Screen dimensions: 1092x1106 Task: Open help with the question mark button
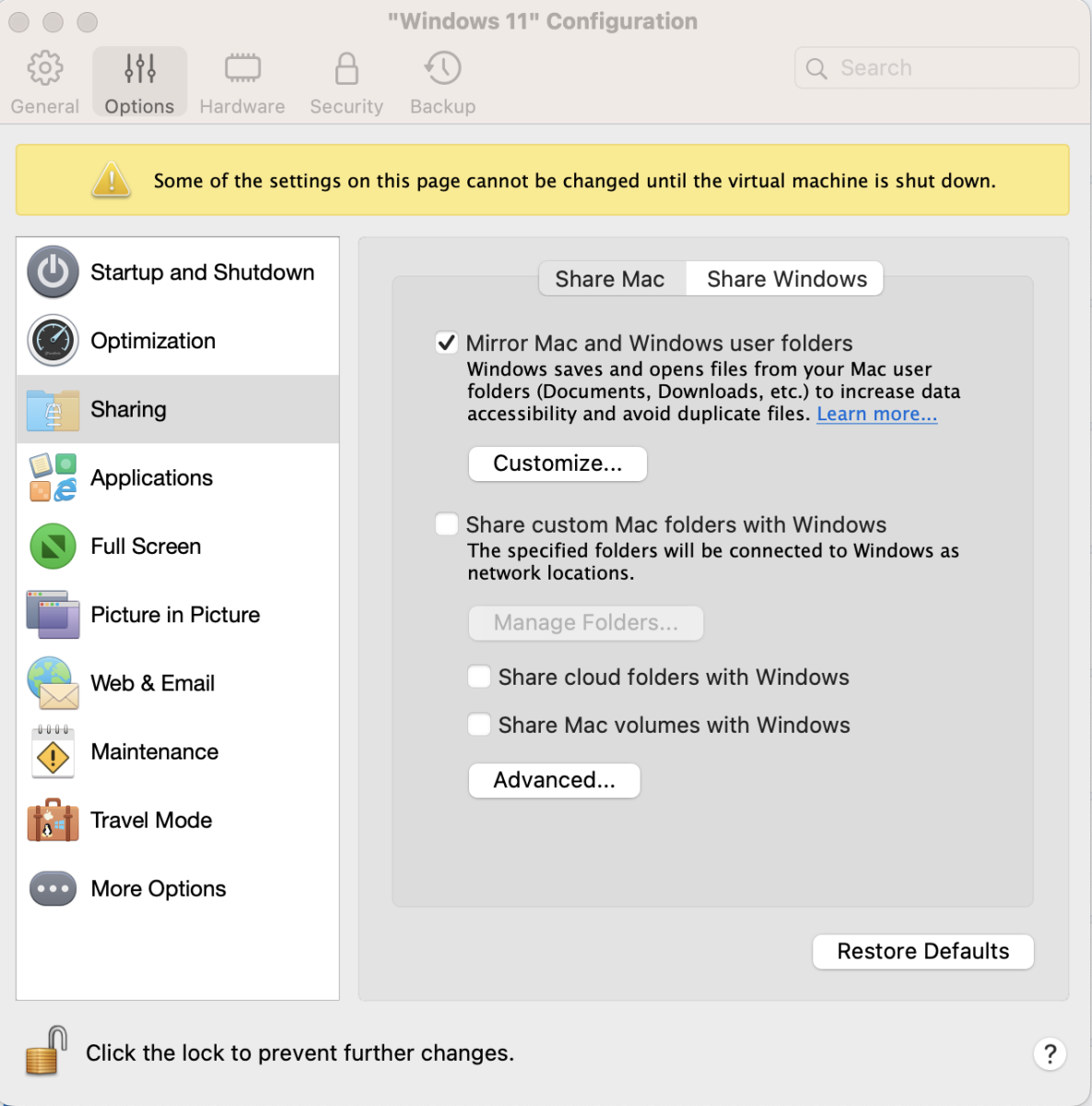point(1050,1053)
